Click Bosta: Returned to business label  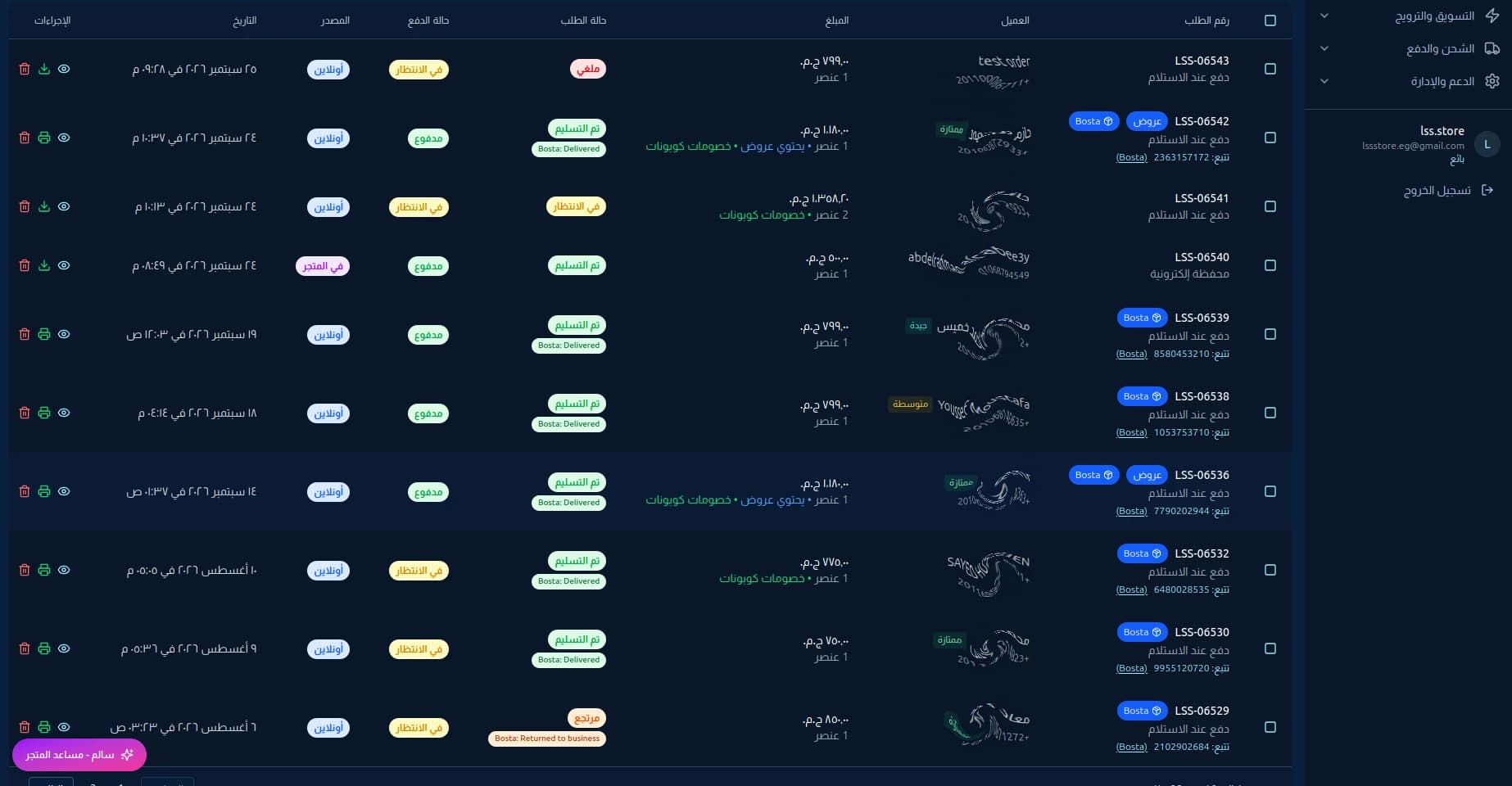tap(547, 739)
